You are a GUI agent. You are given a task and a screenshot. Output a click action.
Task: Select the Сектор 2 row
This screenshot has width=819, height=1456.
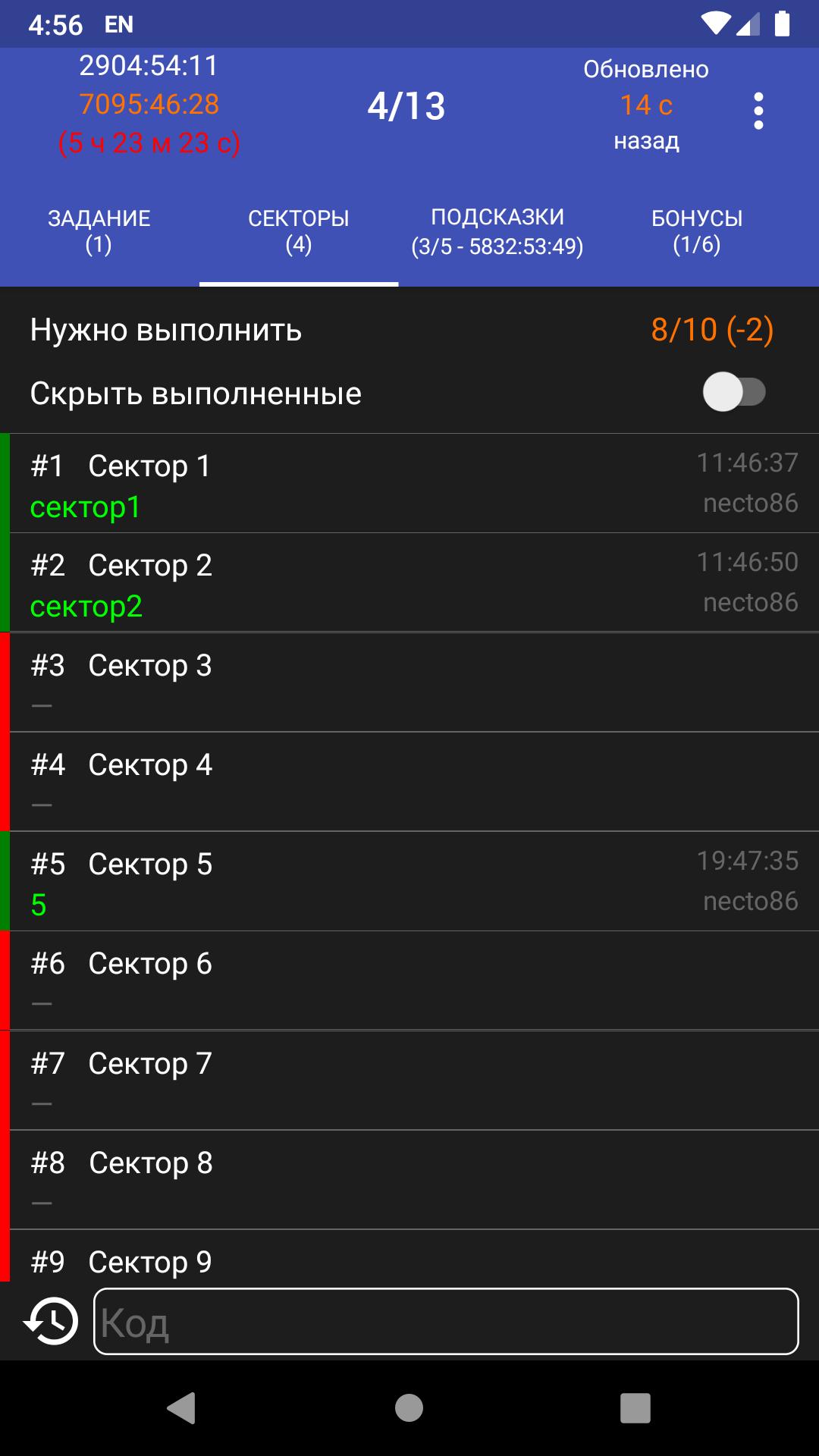[x=409, y=583]
